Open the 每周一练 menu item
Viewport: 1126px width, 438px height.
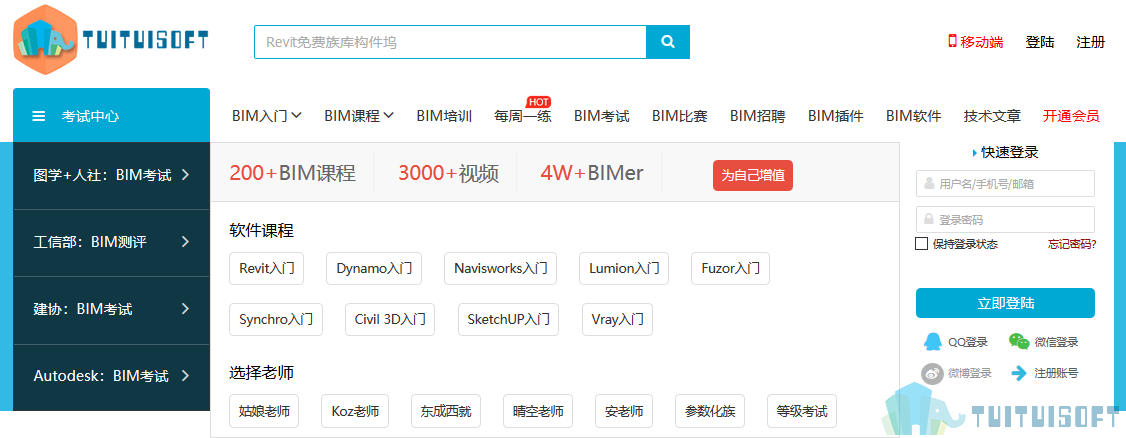tap(523, 116)
